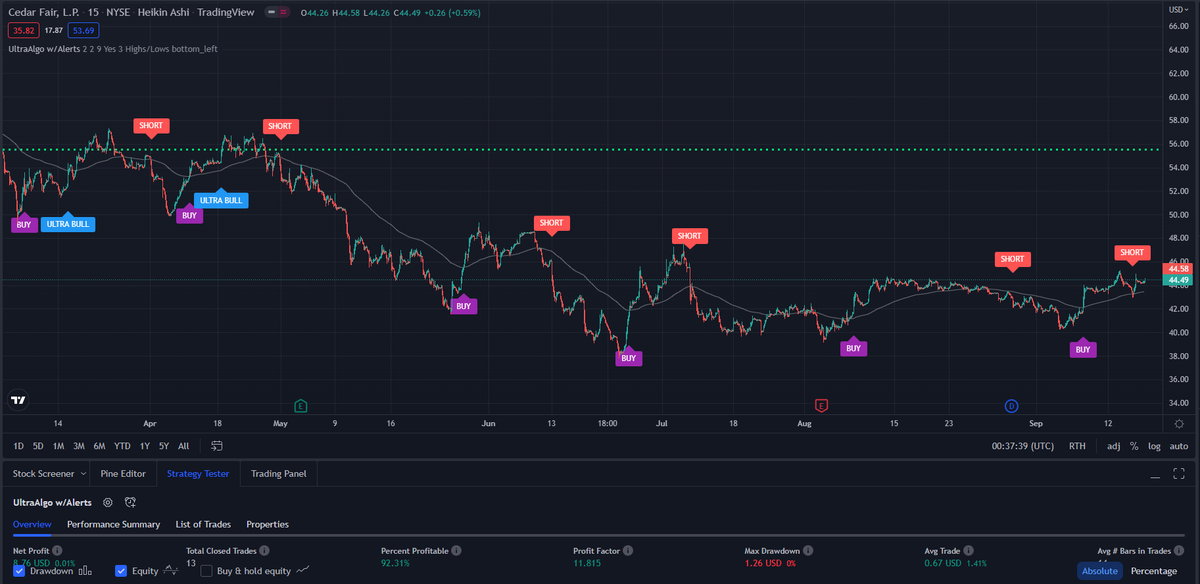
Task: Click the blue dividend D marker
Action: click(x=1011, y=405)
